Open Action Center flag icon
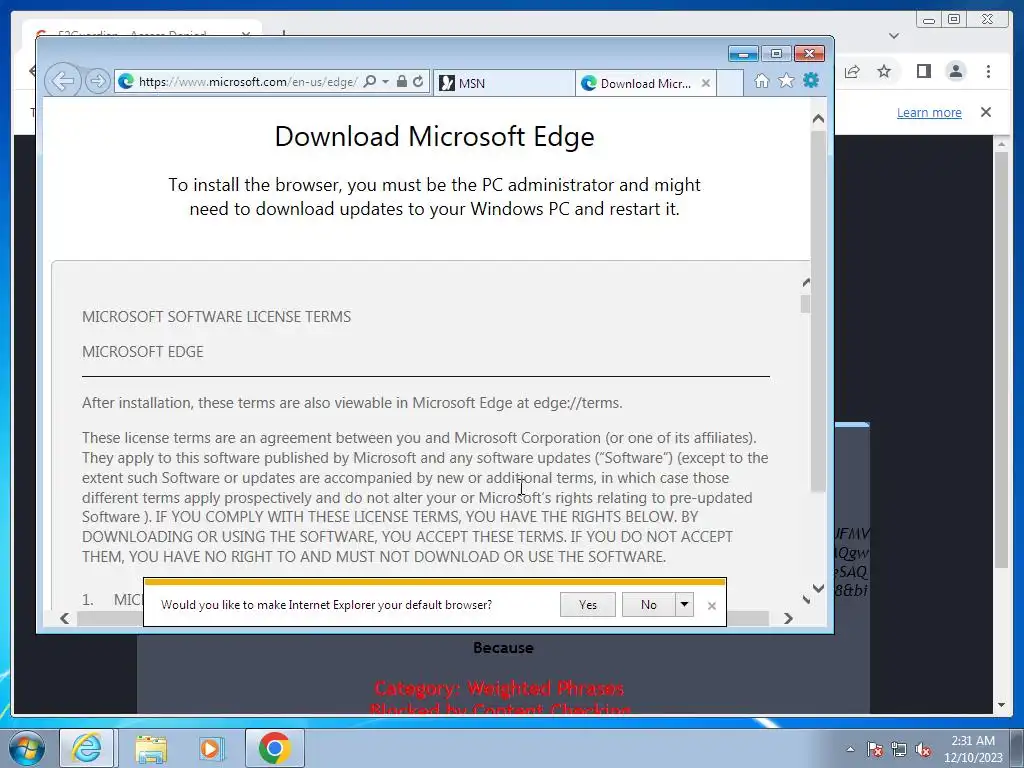This screenshot has width=1024, height=768. (875, 749)
